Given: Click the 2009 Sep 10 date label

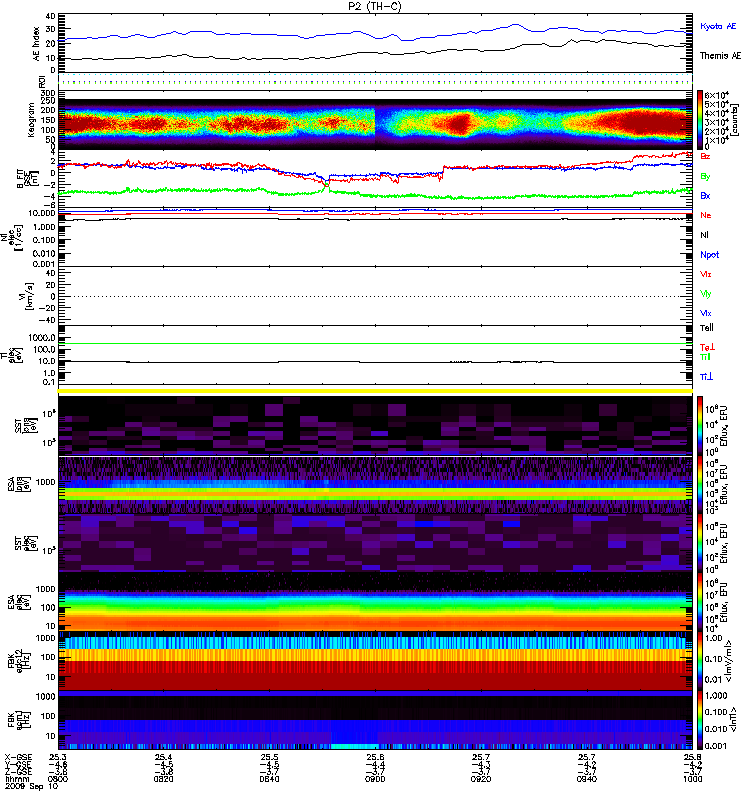Looking at the screenshot, I should click(31, 786).
